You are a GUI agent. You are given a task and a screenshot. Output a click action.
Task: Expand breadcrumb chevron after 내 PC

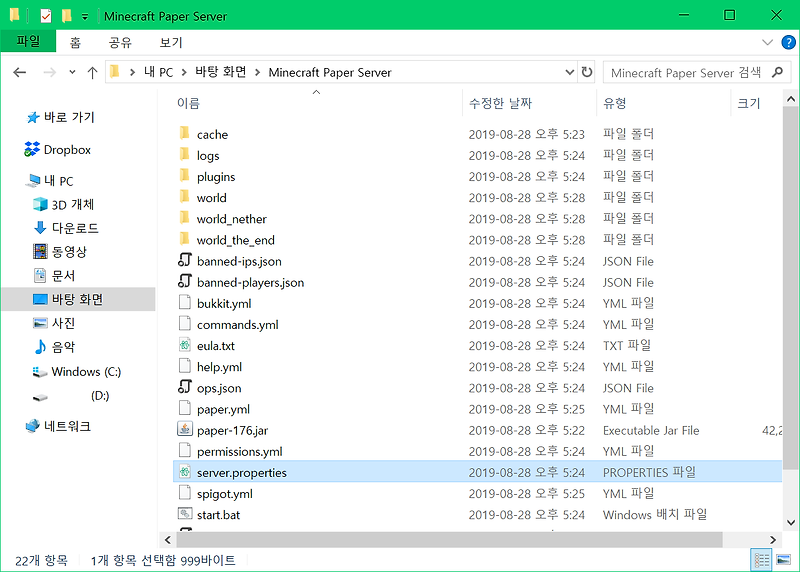tap(184, 72)
